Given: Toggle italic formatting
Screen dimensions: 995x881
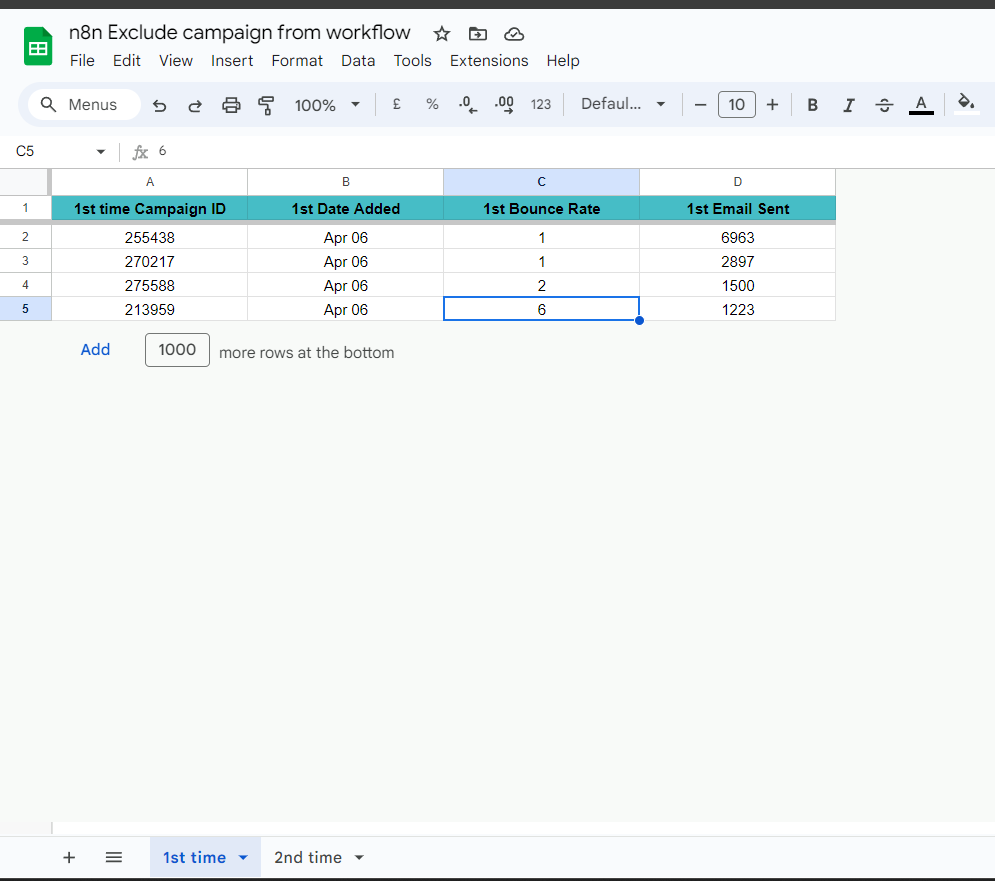Looking at the screenshot, I should point(848,104).
